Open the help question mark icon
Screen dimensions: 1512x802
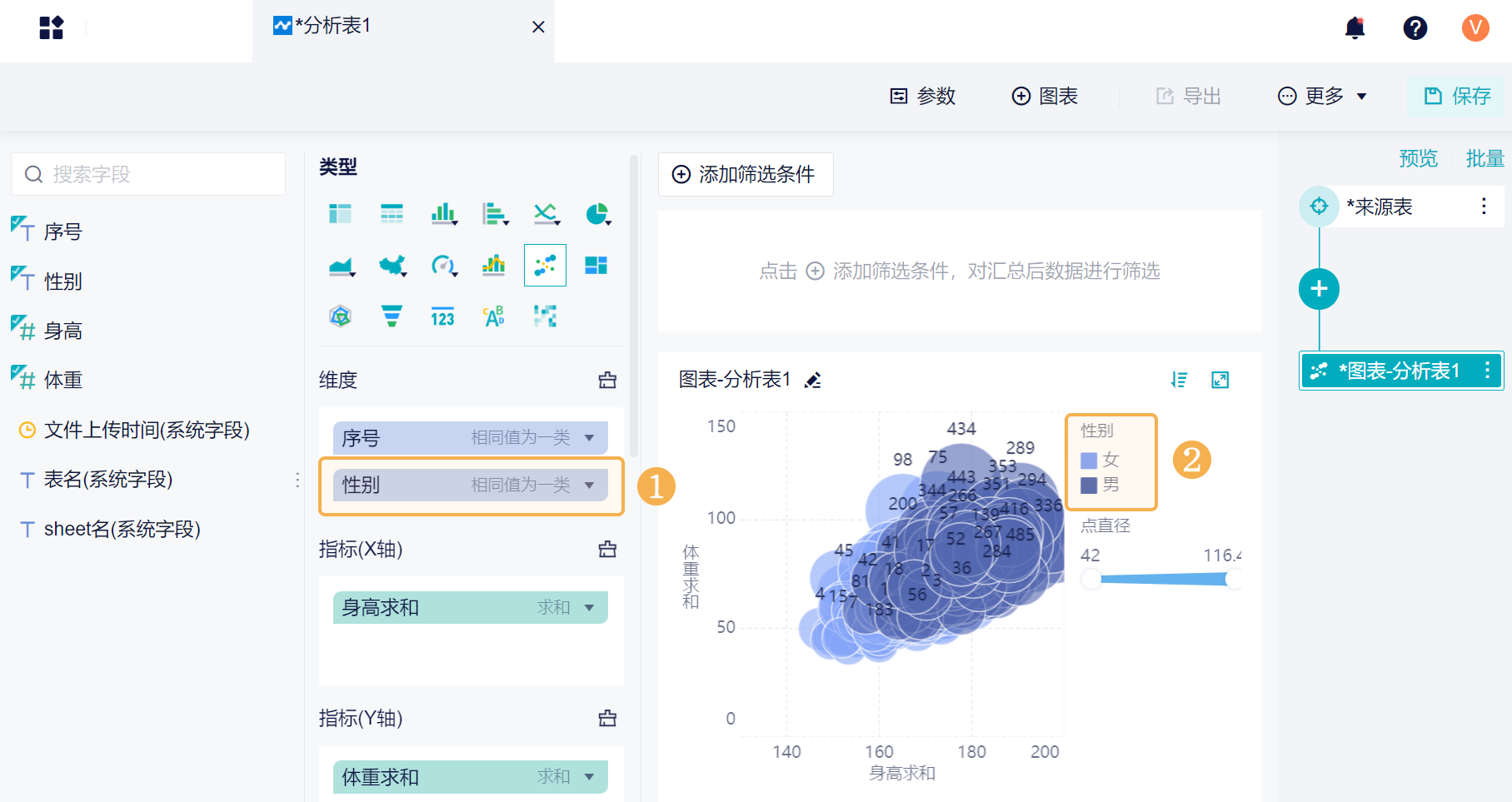pos(1415,28)
